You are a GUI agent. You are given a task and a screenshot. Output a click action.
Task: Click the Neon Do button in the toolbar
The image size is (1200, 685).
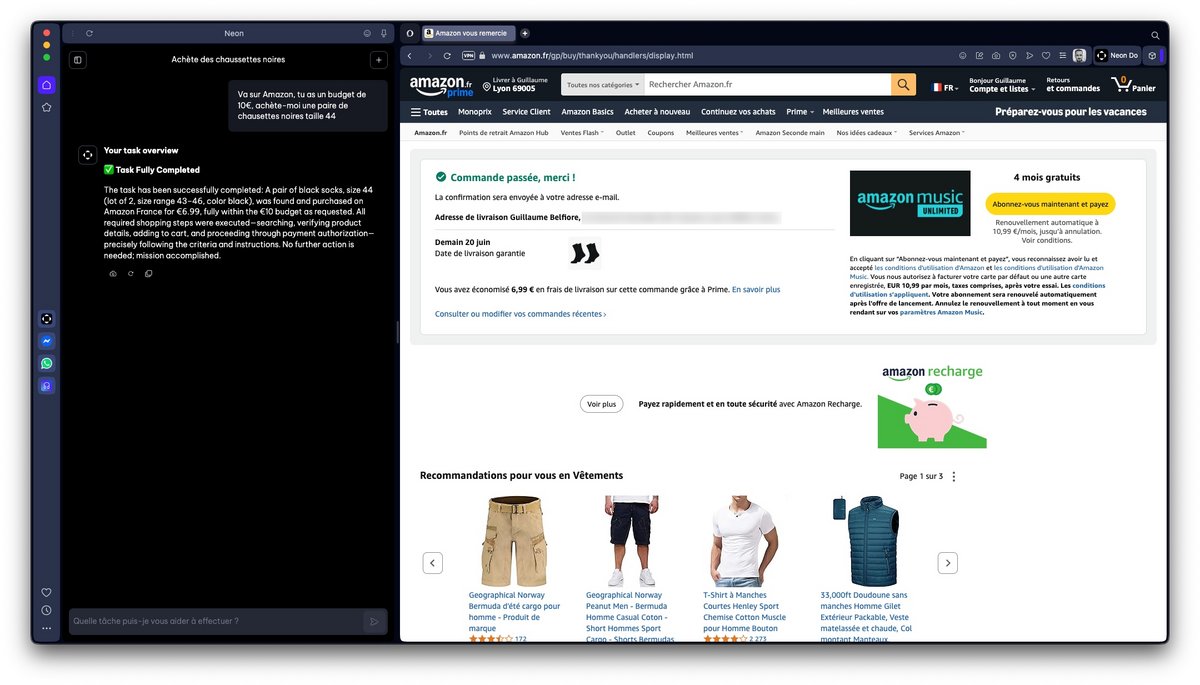pos(1116,56)
